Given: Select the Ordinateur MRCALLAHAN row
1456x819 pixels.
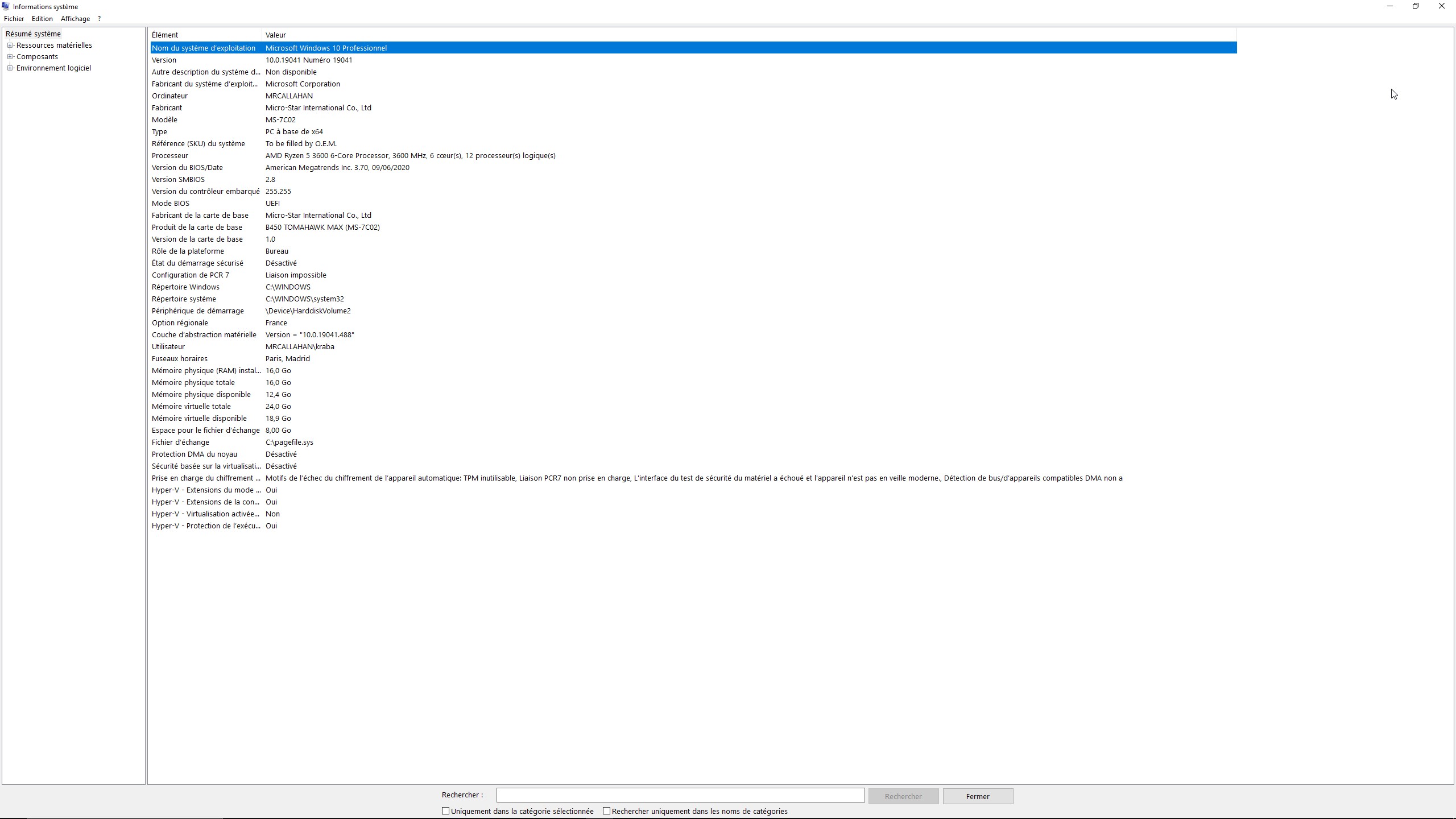Looking at the screenshot, I should [x=693, y=96].
